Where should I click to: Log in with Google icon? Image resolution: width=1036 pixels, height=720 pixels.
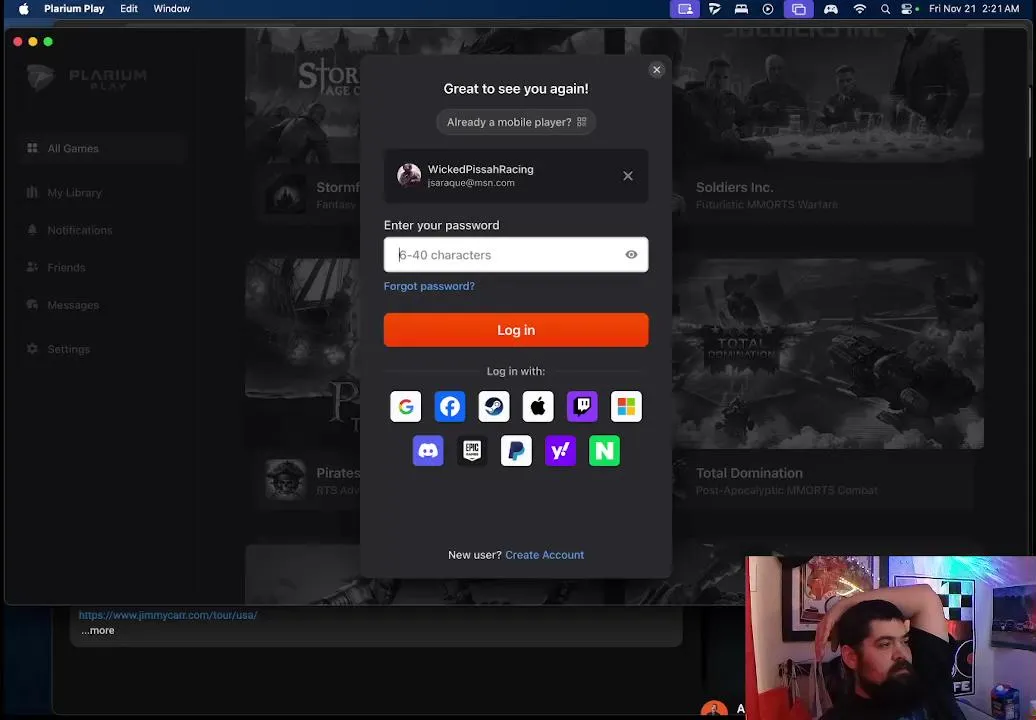pyautogui.click(x=406, y=406)
